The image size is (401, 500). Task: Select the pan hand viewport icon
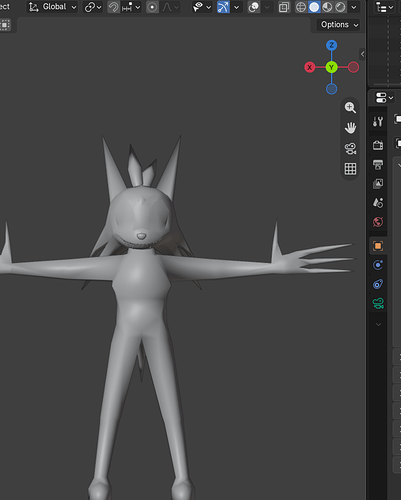coord(350,128)
